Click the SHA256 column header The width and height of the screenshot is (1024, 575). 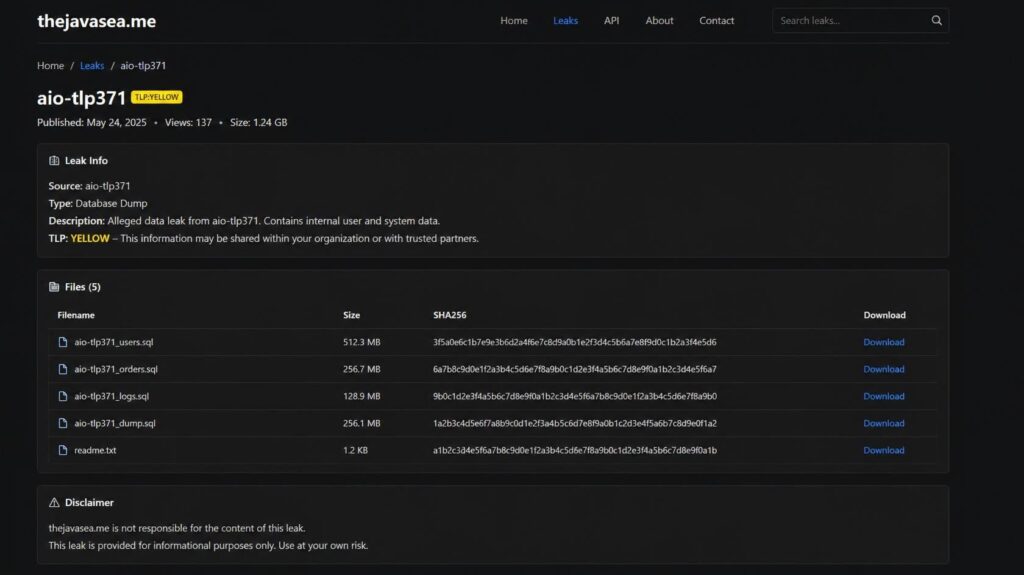[x=449, y=315]
